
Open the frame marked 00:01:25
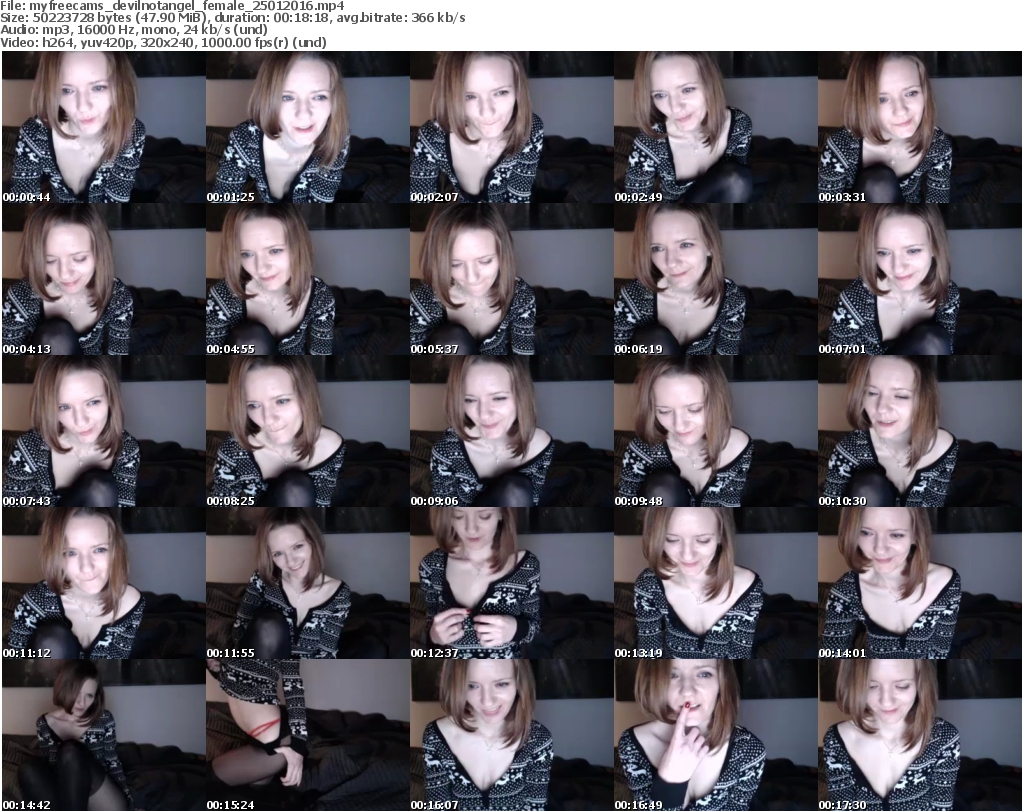(308, 127)
